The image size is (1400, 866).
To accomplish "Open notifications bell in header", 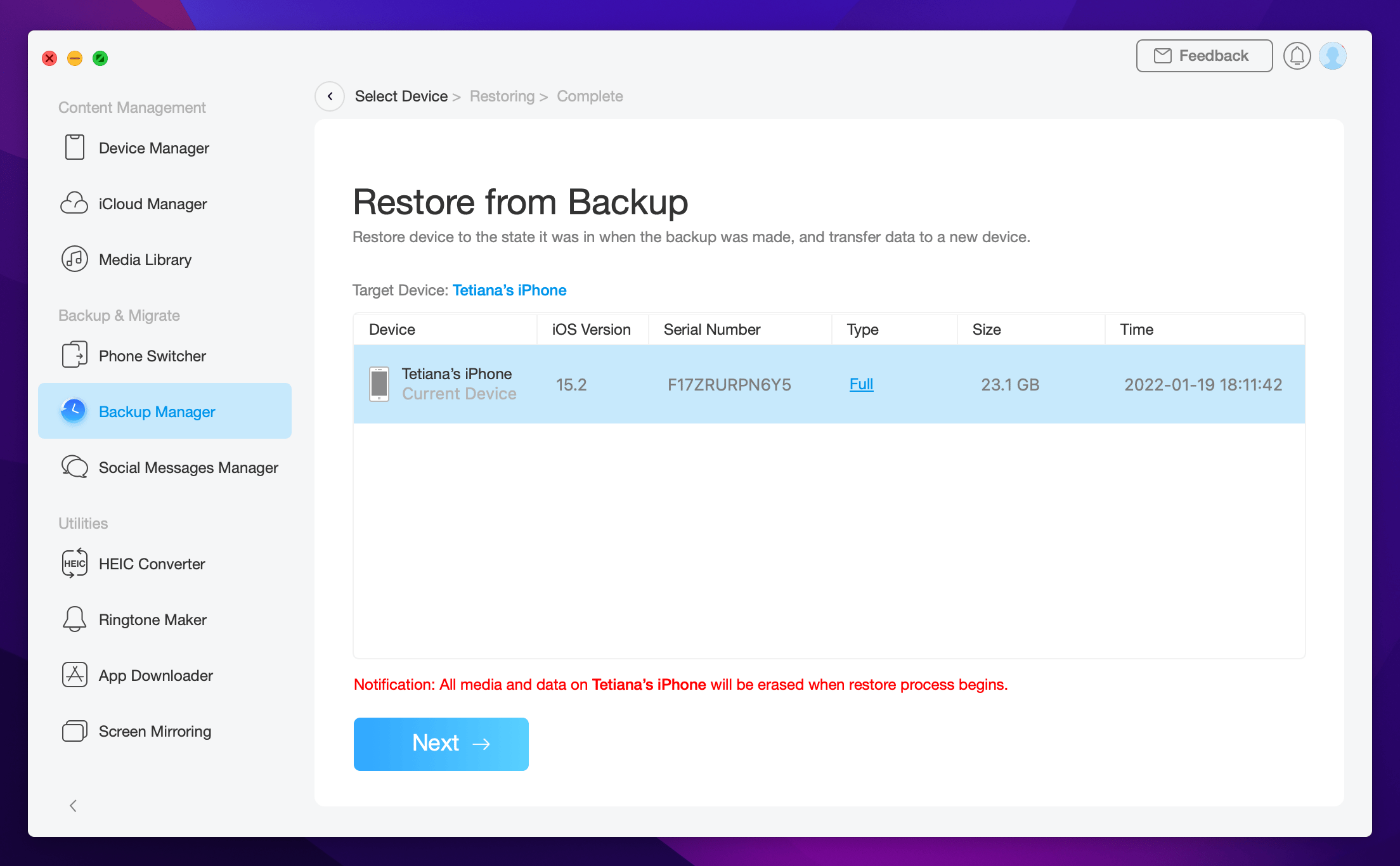I will tap(1297, 56).
